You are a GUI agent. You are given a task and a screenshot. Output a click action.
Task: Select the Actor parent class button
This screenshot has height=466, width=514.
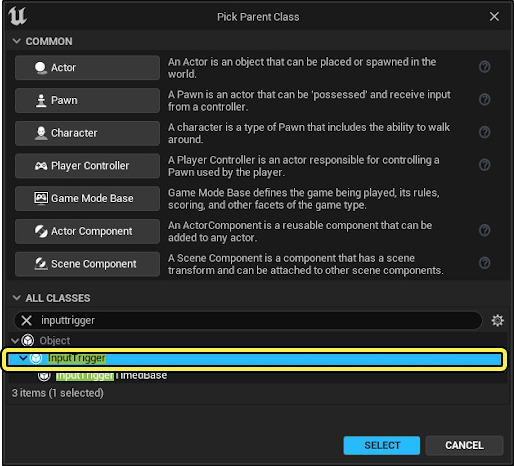coord(87,68)
